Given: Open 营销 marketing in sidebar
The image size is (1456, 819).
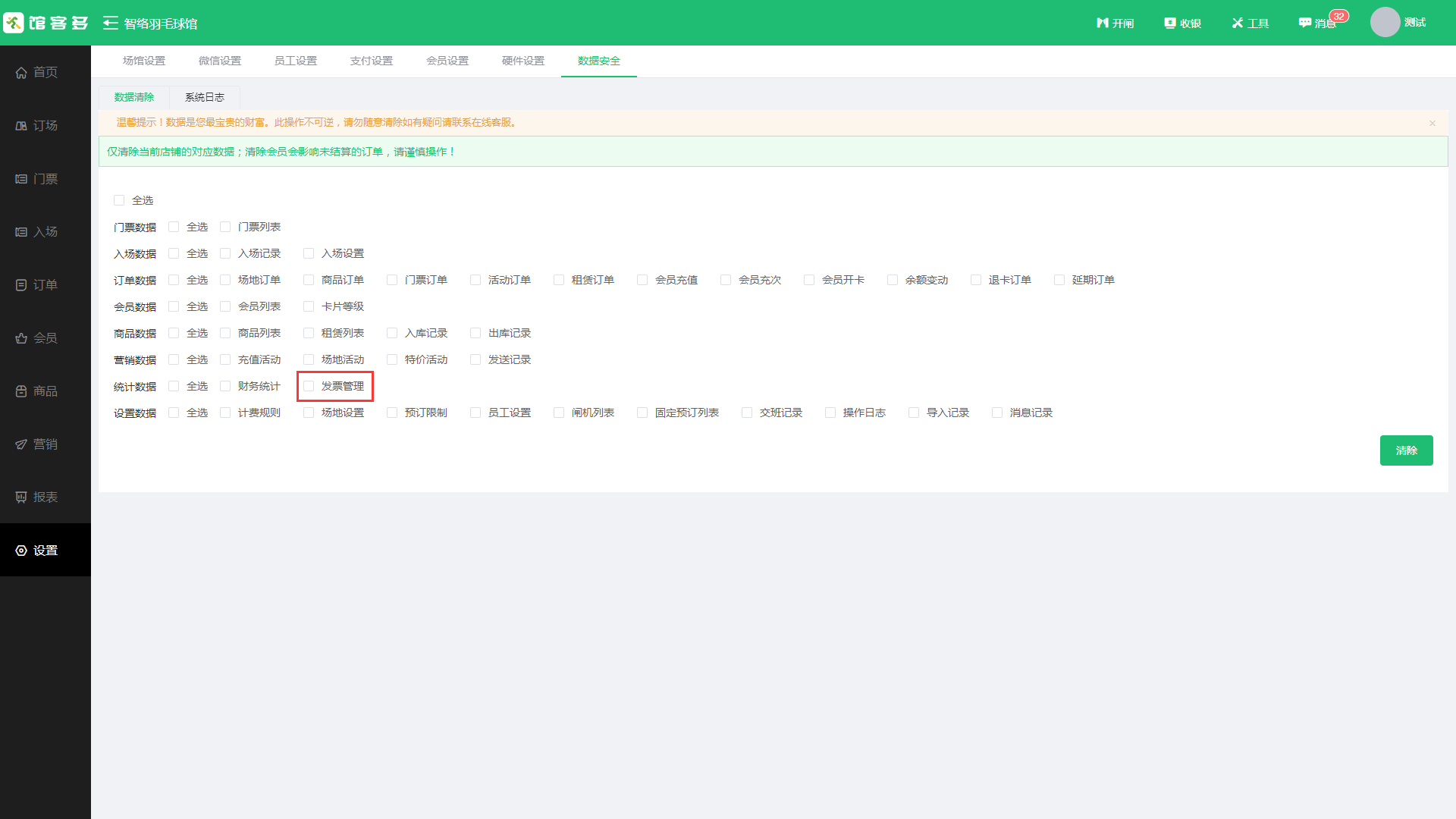Looking at the screenshot, I should pos(45,444).
